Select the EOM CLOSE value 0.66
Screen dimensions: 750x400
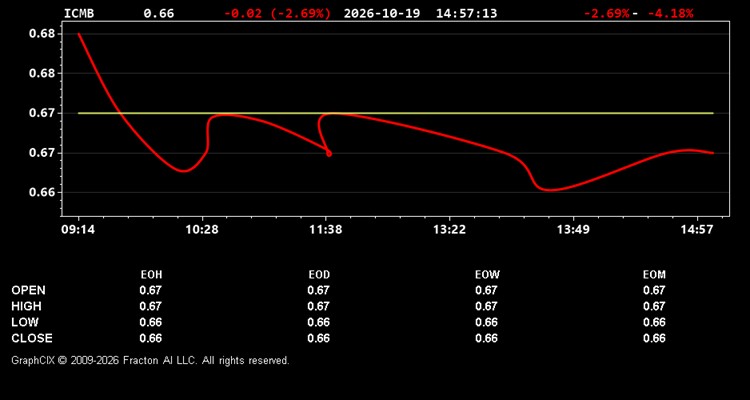(x=654, y=338)
